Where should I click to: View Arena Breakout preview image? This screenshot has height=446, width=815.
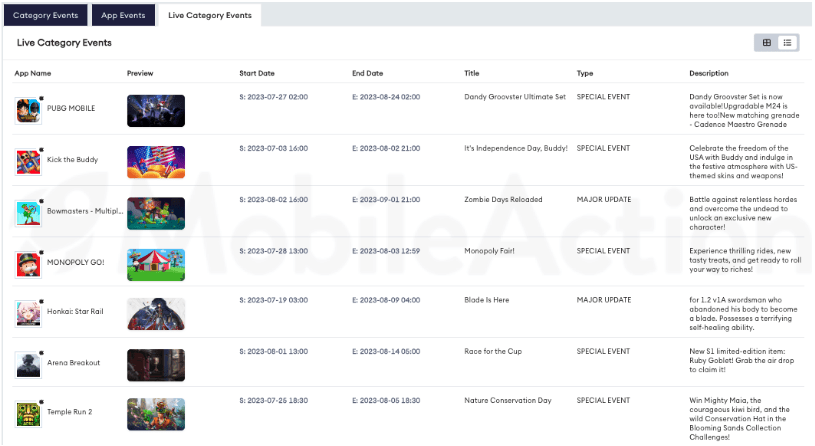(x=156, y=365)
